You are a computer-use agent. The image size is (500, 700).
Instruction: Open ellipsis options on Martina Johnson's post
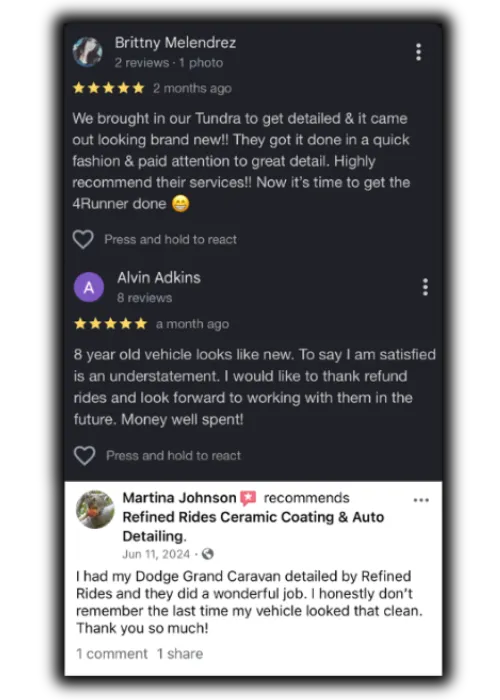click(421, 500)
